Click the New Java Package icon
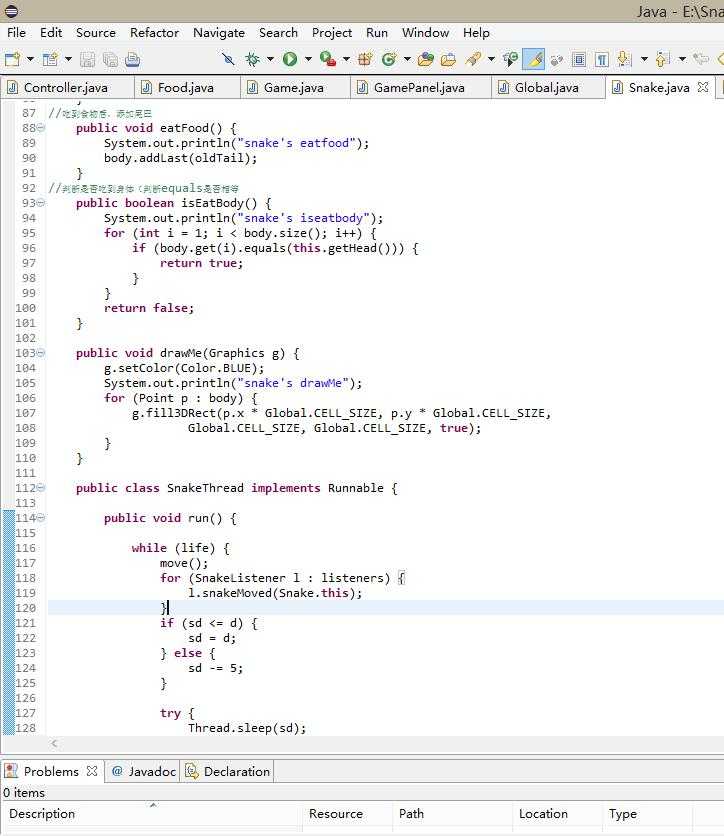The height and width of the screenshot is (836, 724). point(365,59)
